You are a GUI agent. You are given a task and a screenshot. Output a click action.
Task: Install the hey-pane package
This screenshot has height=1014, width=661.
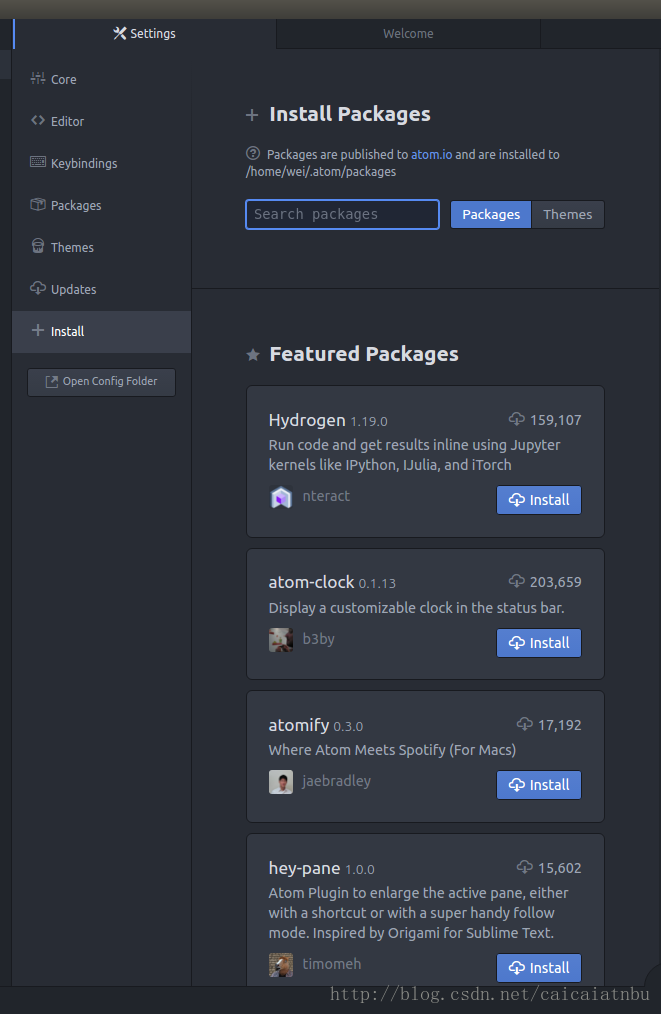pyautogui.click(x=539, y=968)
